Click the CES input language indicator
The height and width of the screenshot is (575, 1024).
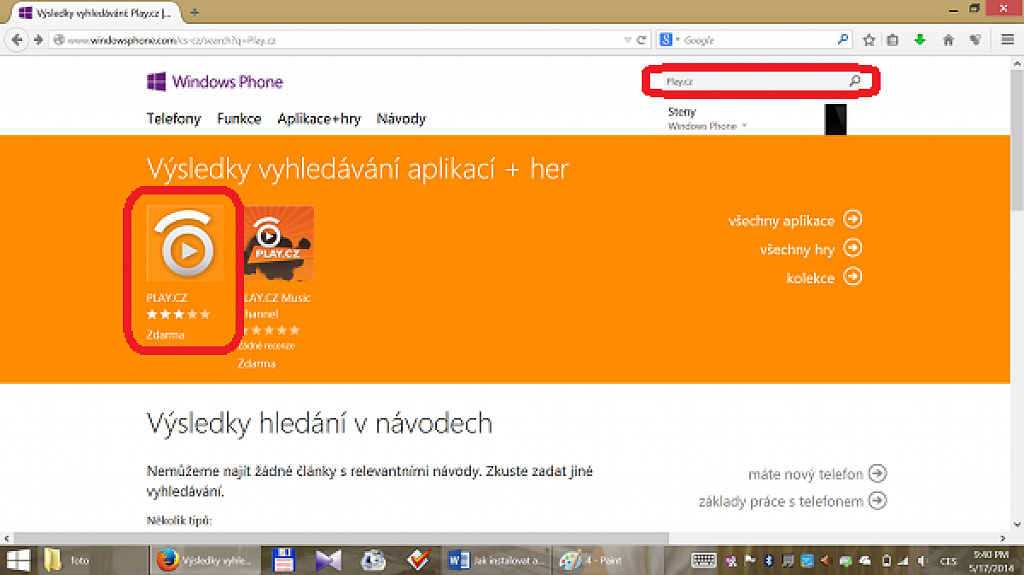[948, 561]
